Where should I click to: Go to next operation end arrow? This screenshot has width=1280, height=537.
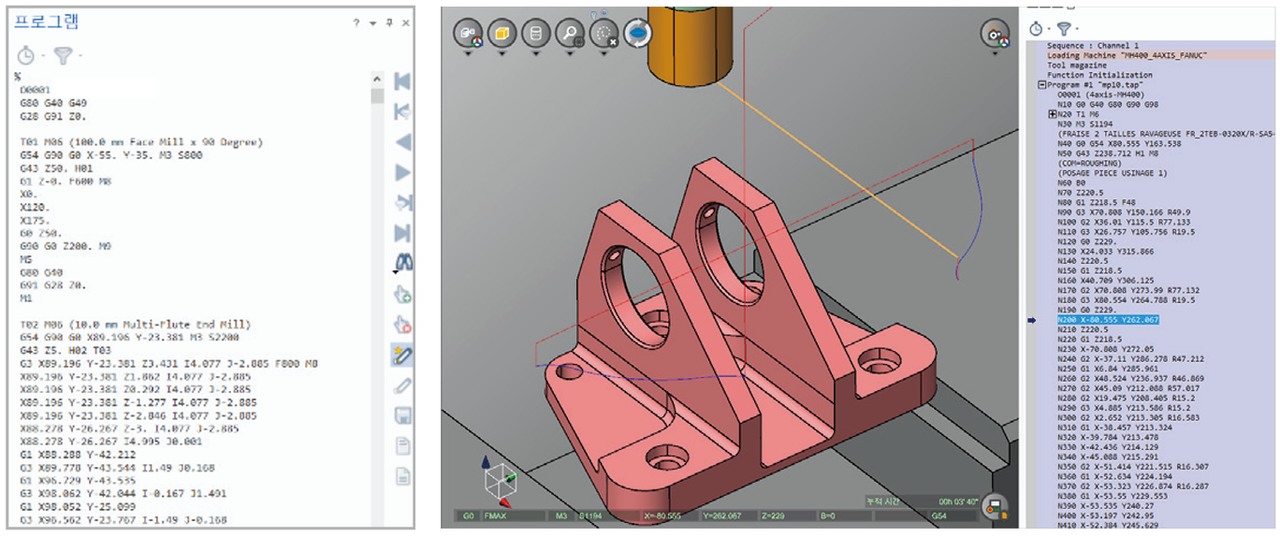click(403, 203)
